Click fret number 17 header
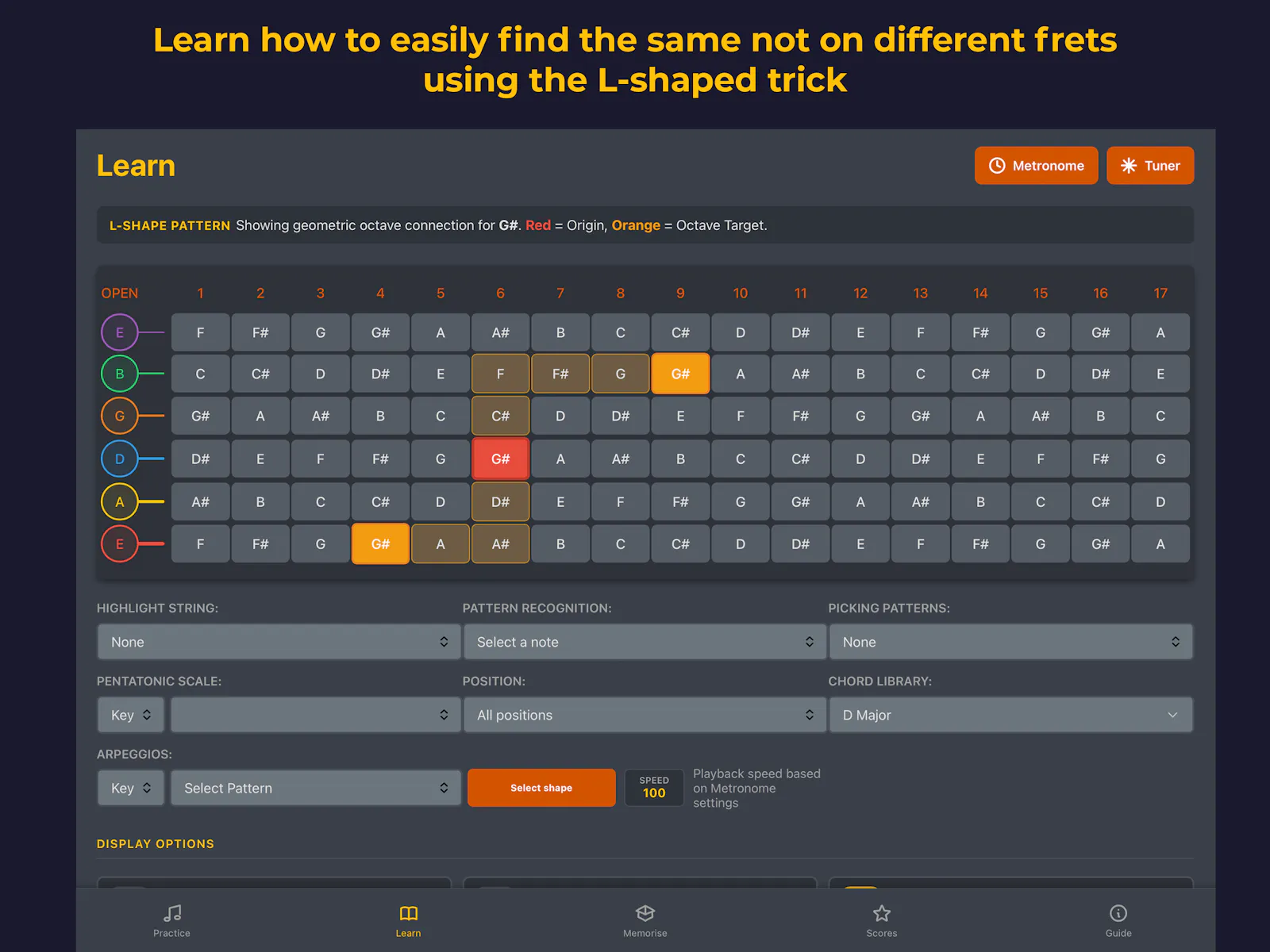This screenshot has height=952, width=1270. point(1160,294)
